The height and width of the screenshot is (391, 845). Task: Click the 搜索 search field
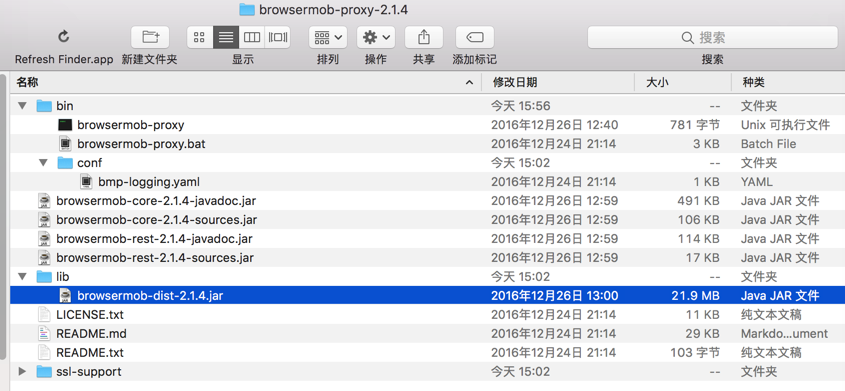[712, 37]
